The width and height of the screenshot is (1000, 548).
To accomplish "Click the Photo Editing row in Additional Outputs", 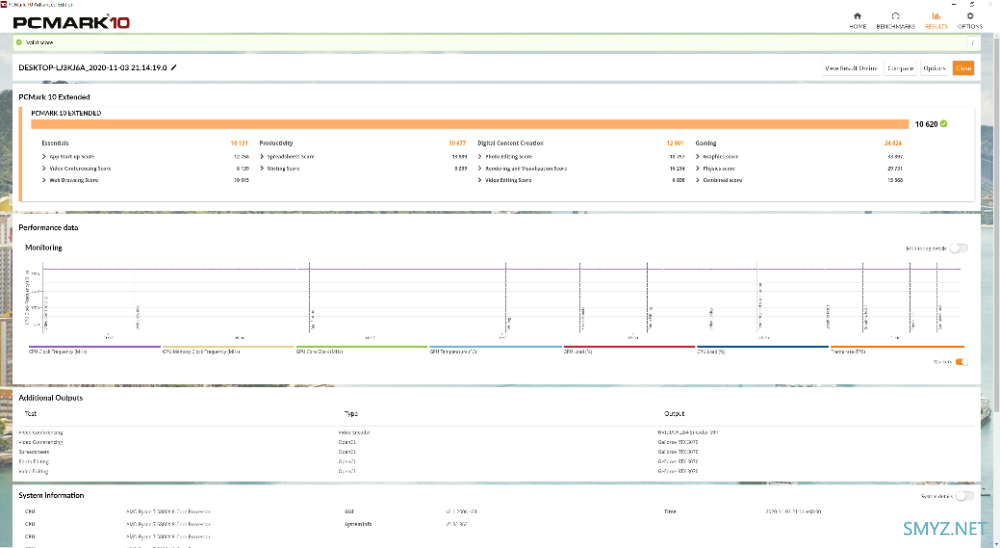I will click(495, 461).
